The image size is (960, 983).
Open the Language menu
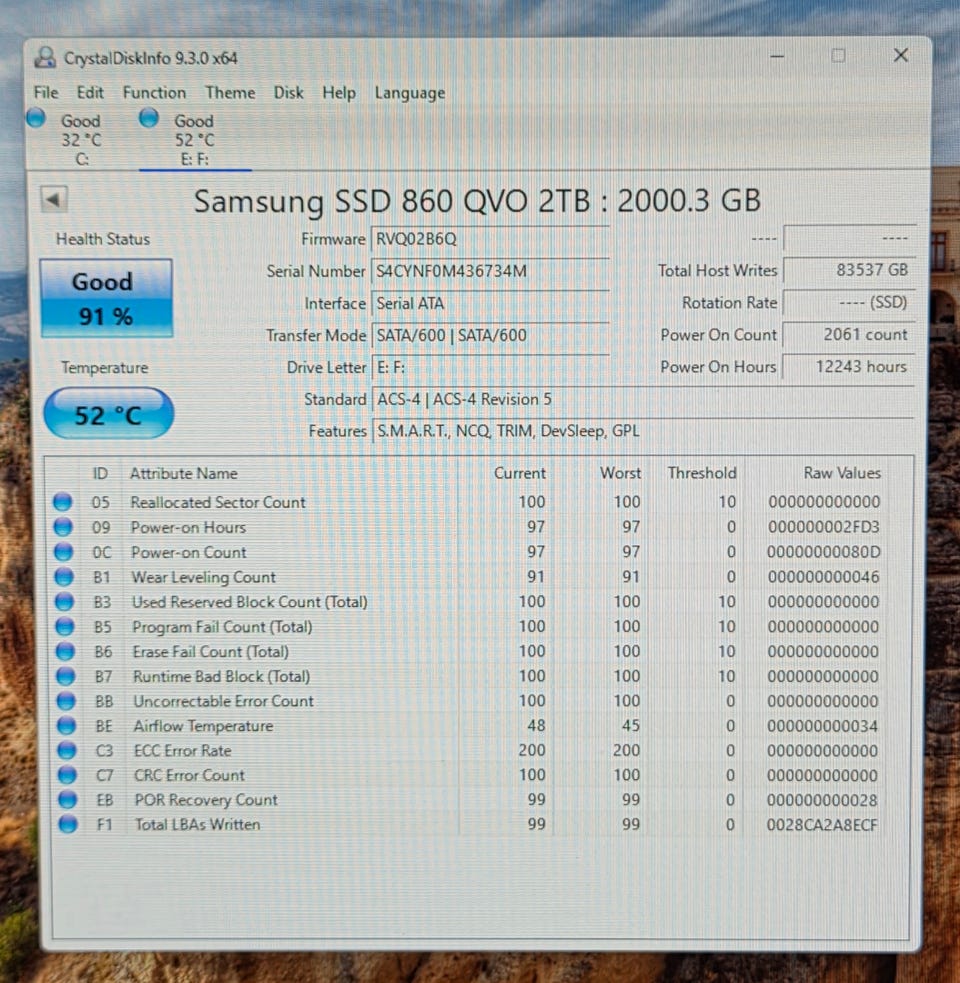pyautogui.click(x=409, y=93)
